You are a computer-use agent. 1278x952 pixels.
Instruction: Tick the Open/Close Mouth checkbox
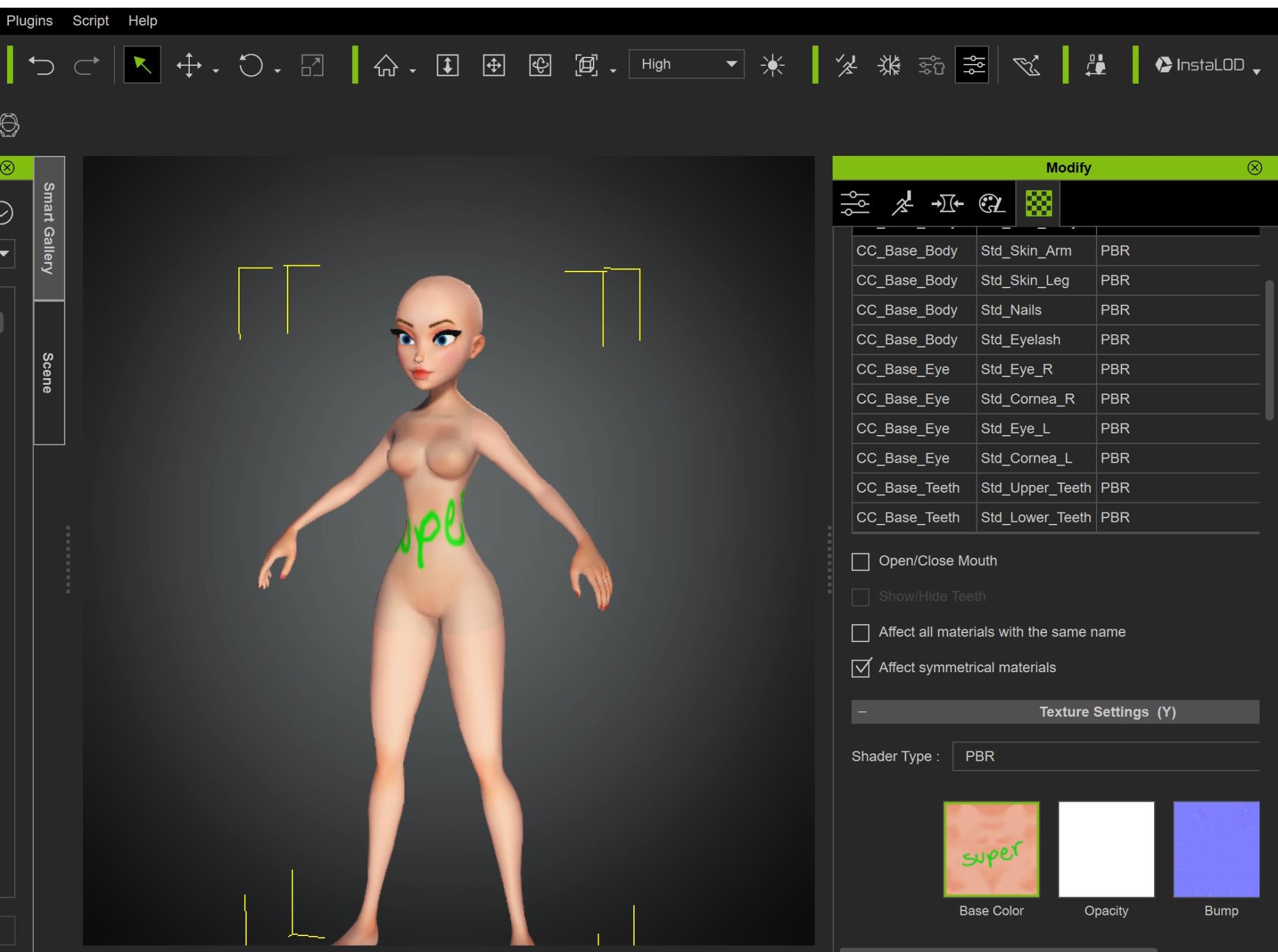pyautogui.click(x=861, y=562)
